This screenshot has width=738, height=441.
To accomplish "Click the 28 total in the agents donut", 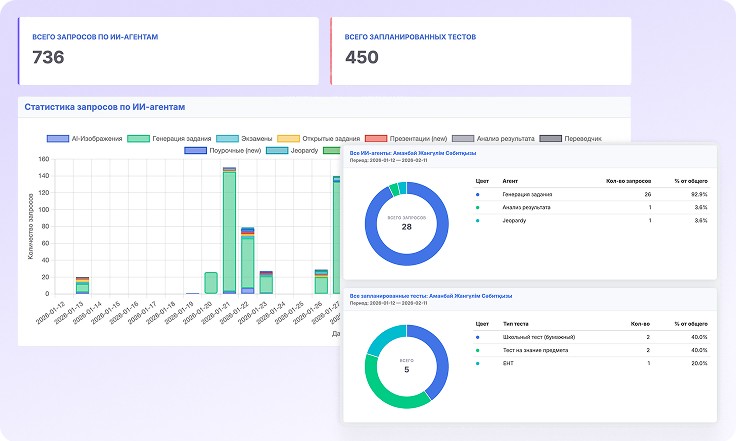I will pos(407,227).
